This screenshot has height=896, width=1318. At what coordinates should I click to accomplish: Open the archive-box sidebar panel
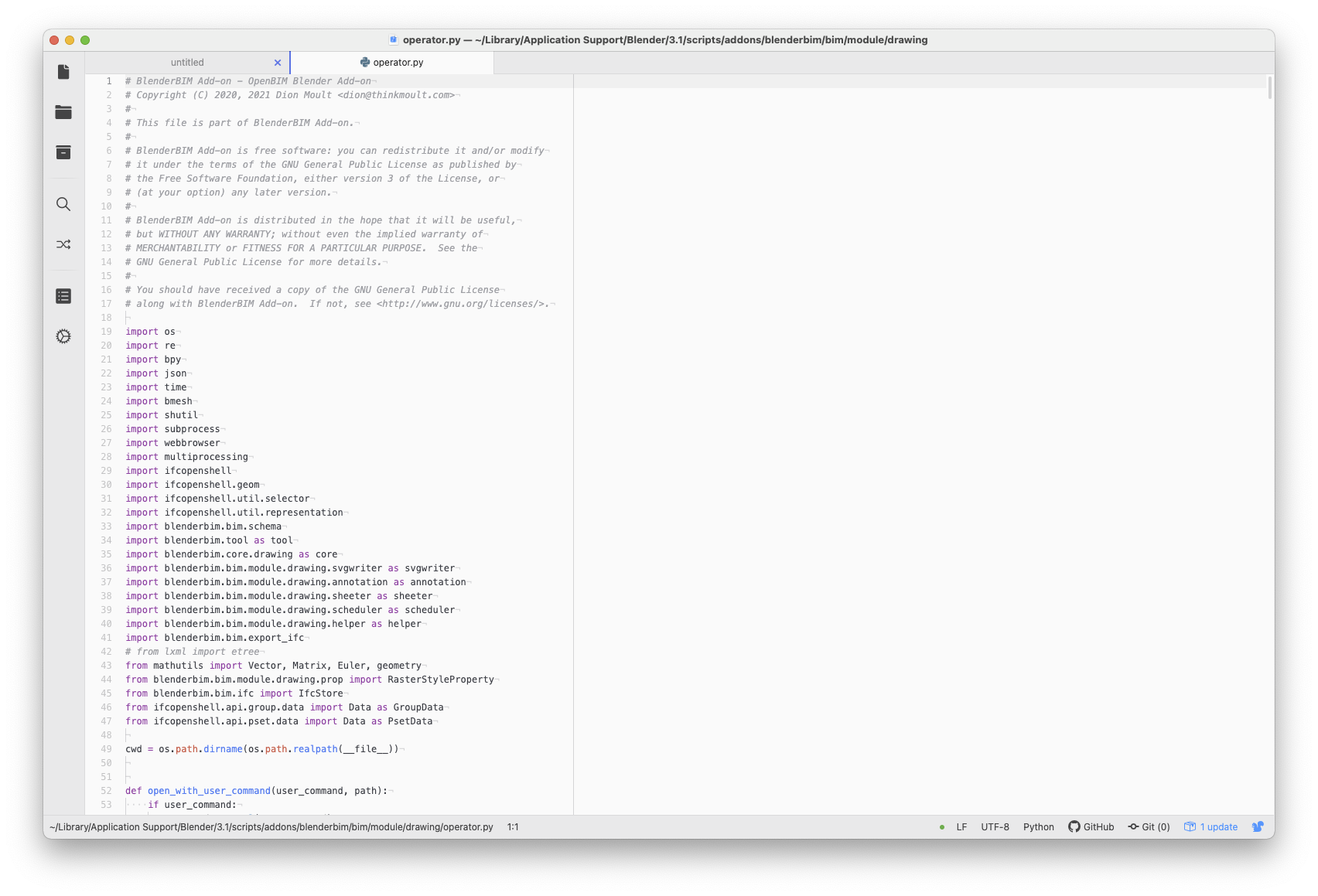click(63, 152)
